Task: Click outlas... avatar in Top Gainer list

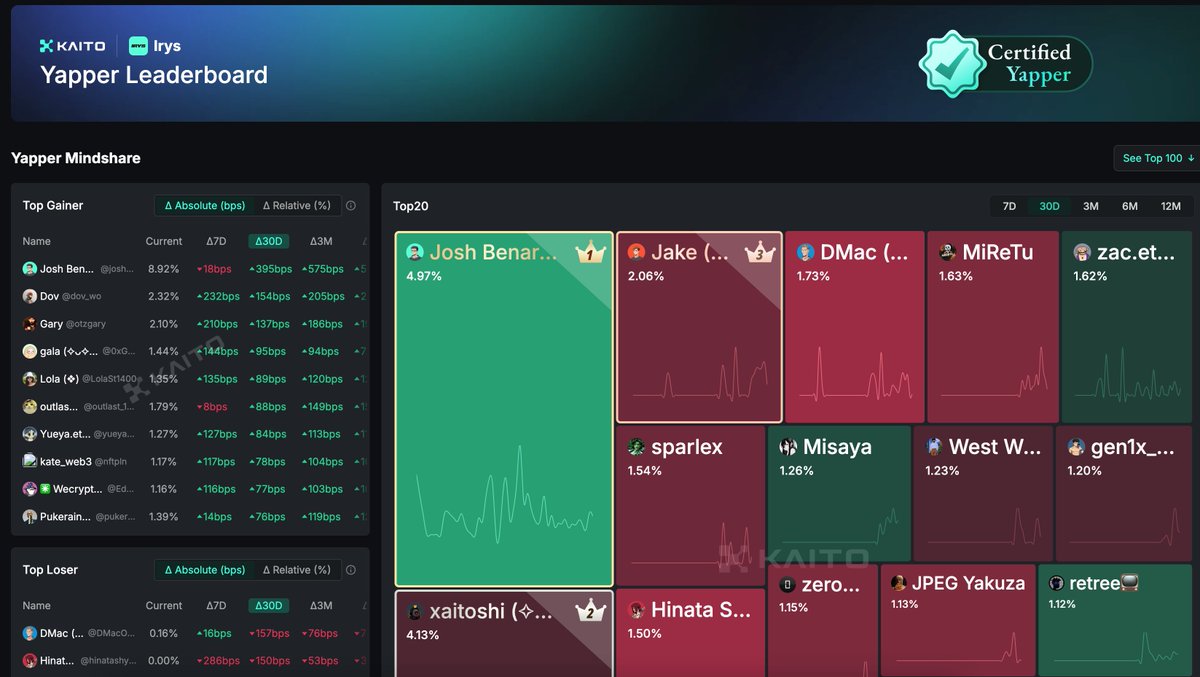Action: (30, 407)
